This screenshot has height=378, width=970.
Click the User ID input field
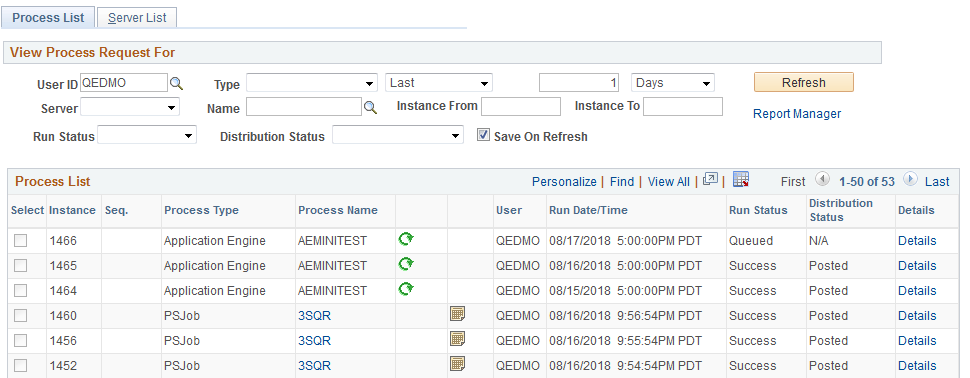tap(124, 83)
